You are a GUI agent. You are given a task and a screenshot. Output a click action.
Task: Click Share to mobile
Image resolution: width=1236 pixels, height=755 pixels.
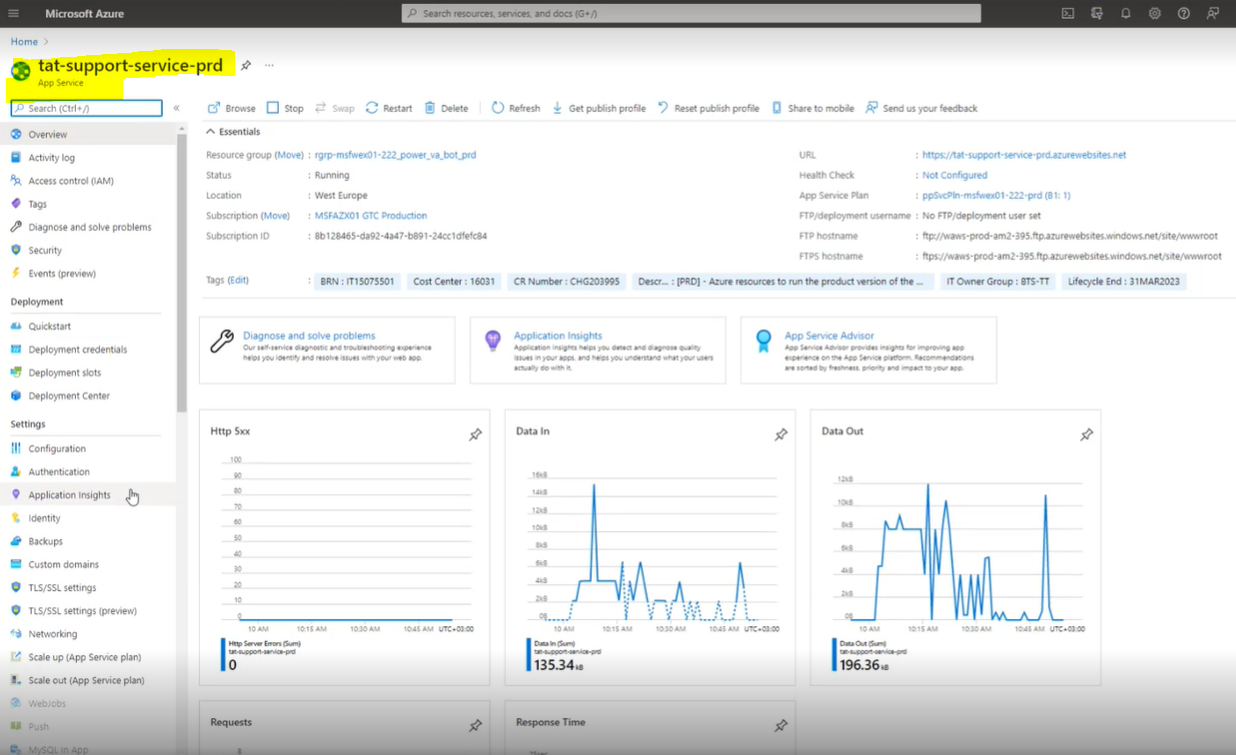(812, 108)
